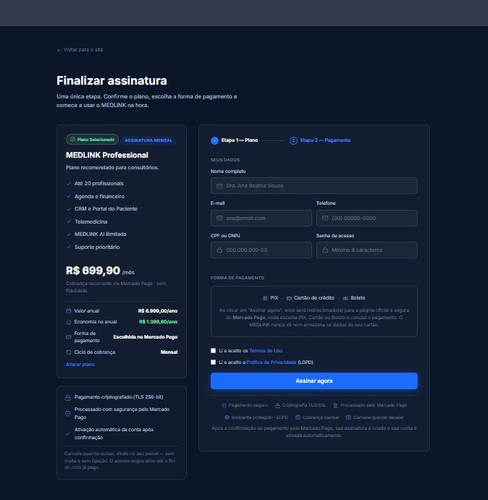Click the Economia no anual icon
This screenshot has height=500, width=488.
click(69, 322)
